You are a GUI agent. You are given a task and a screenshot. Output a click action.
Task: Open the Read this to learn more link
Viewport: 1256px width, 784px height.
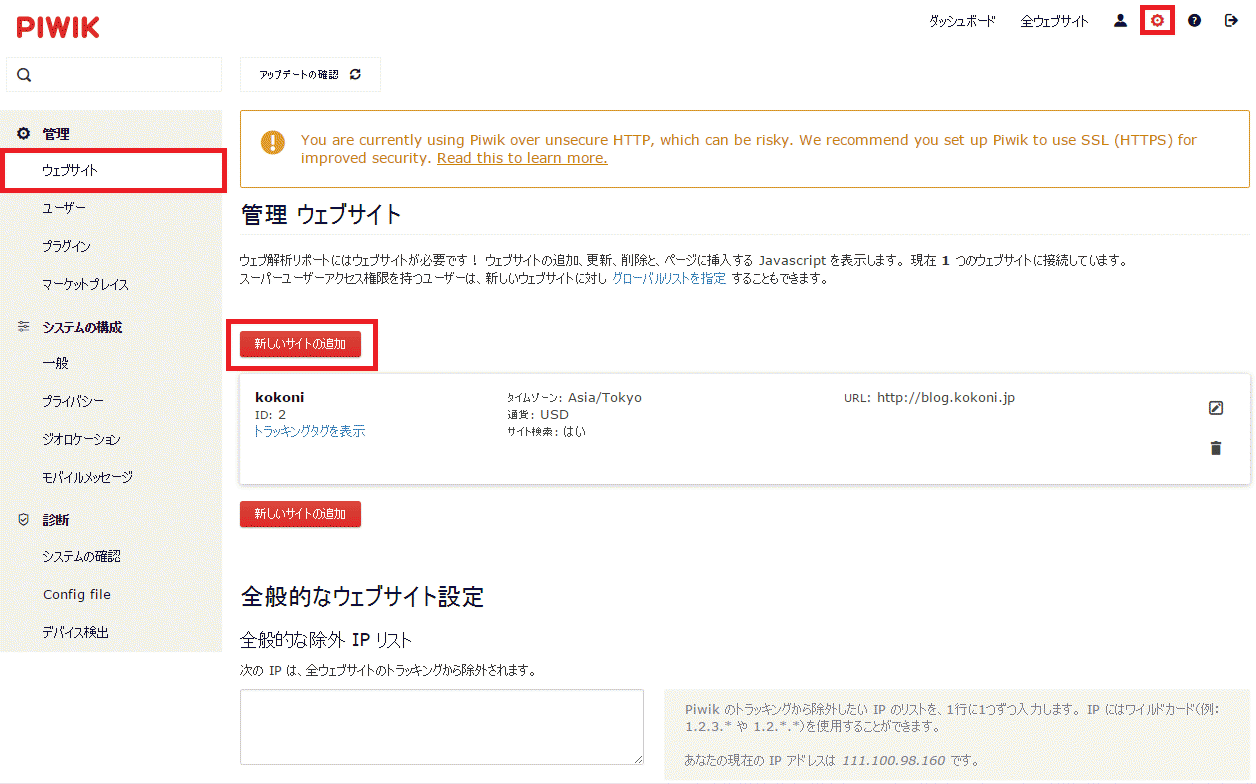point(522,158)
